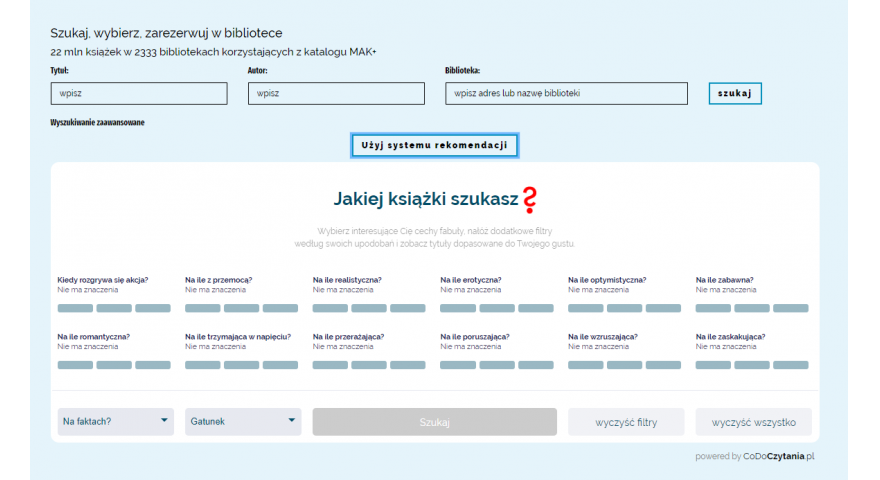Set 'Na ile realistyczna?' to highest level
Screen dimensions: 880x480
[408, 308]
